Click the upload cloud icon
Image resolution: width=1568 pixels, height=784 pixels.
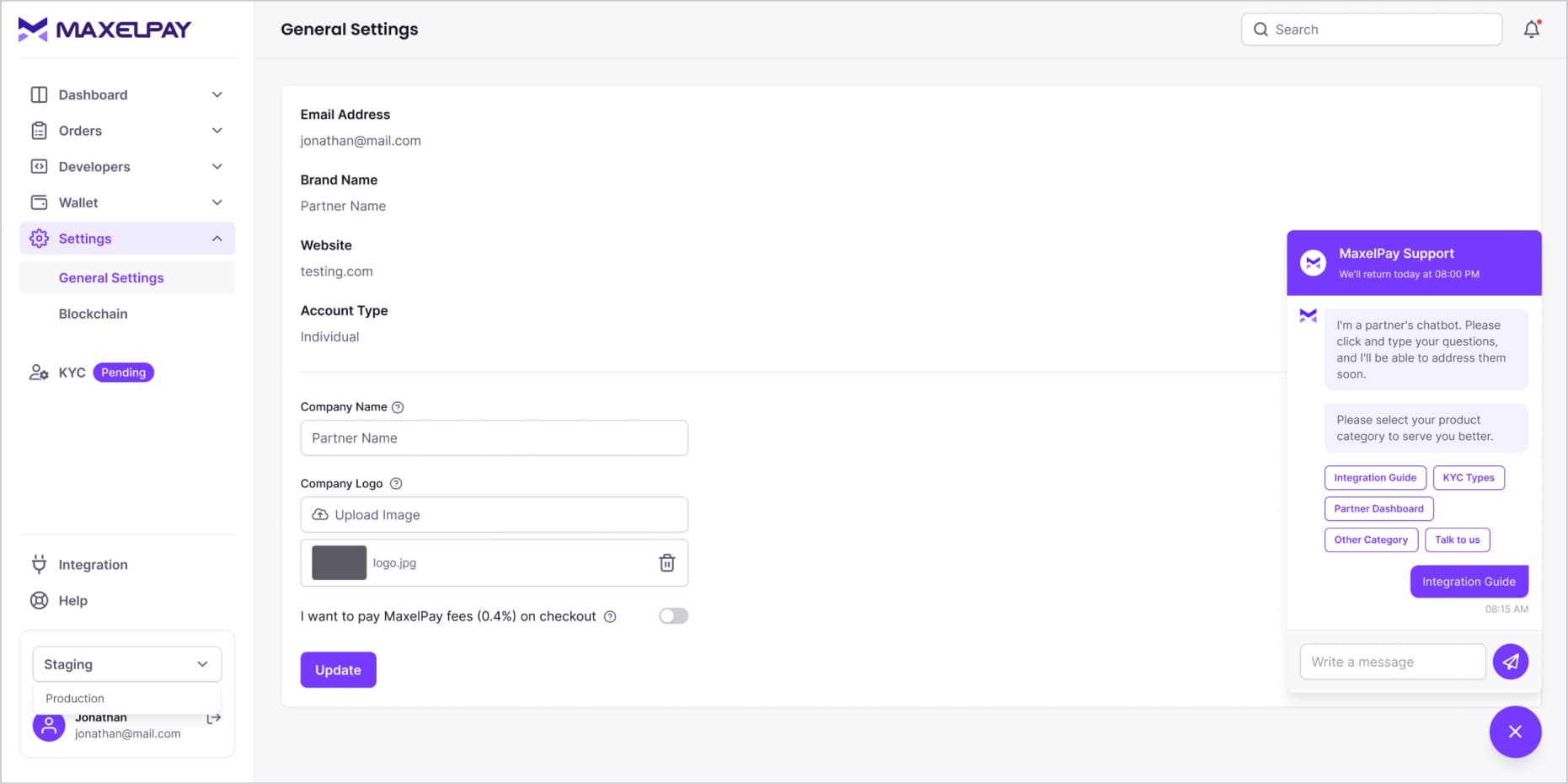[x=320, y=514]
